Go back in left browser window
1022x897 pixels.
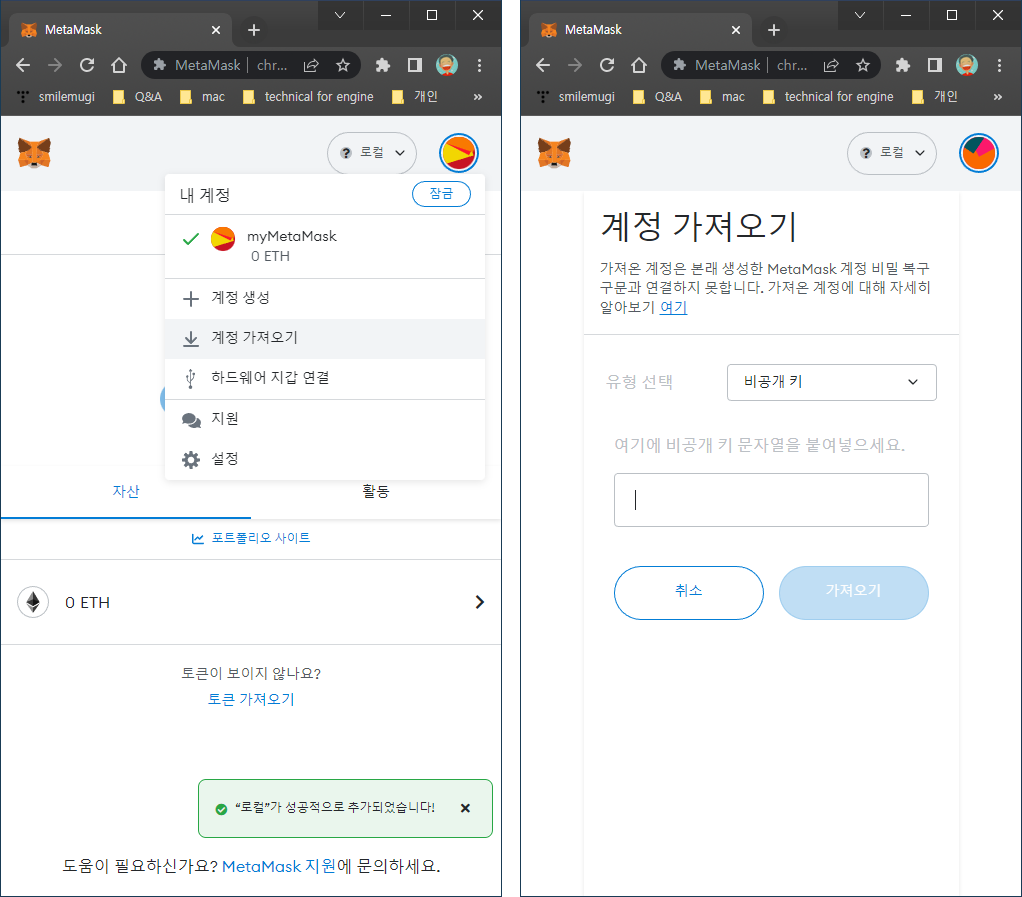click(23, 65)
